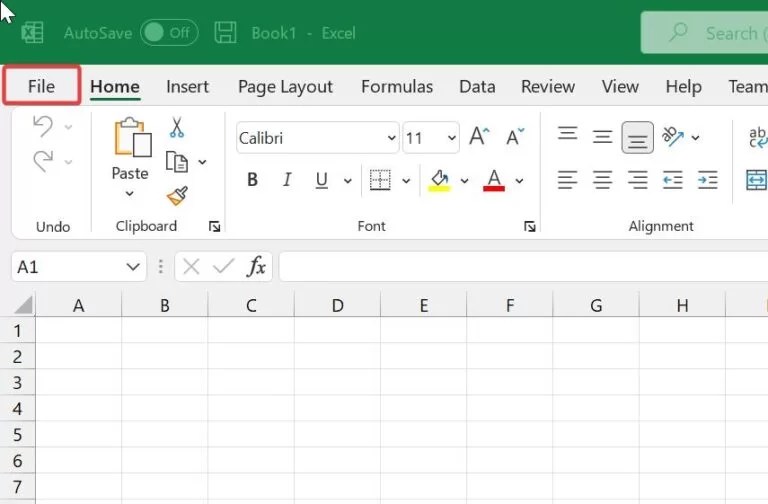Click cell B2 in the worksheet
The width and height of the screenshot is (768, 504).
pyautogui.click(x=165, y=356)
